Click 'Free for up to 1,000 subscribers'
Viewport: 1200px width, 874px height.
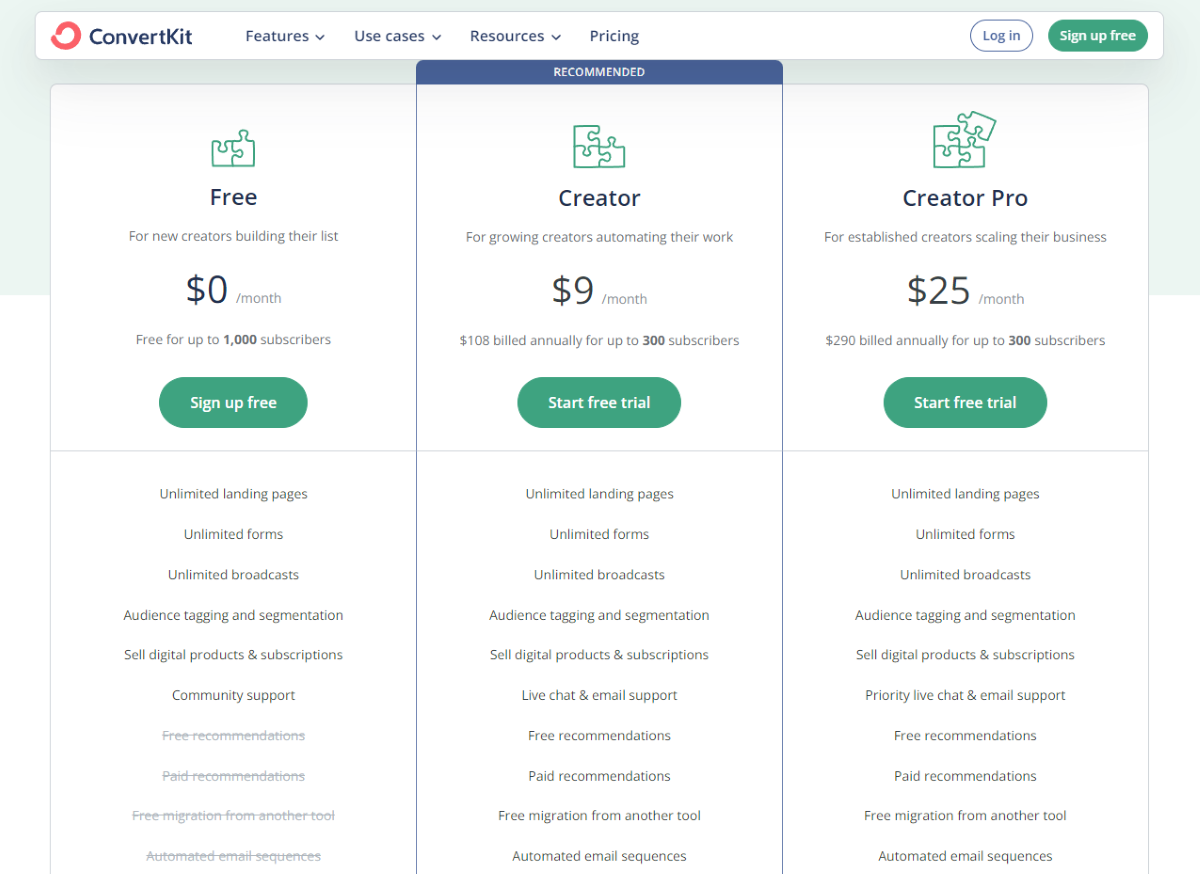tap(233, 340)
